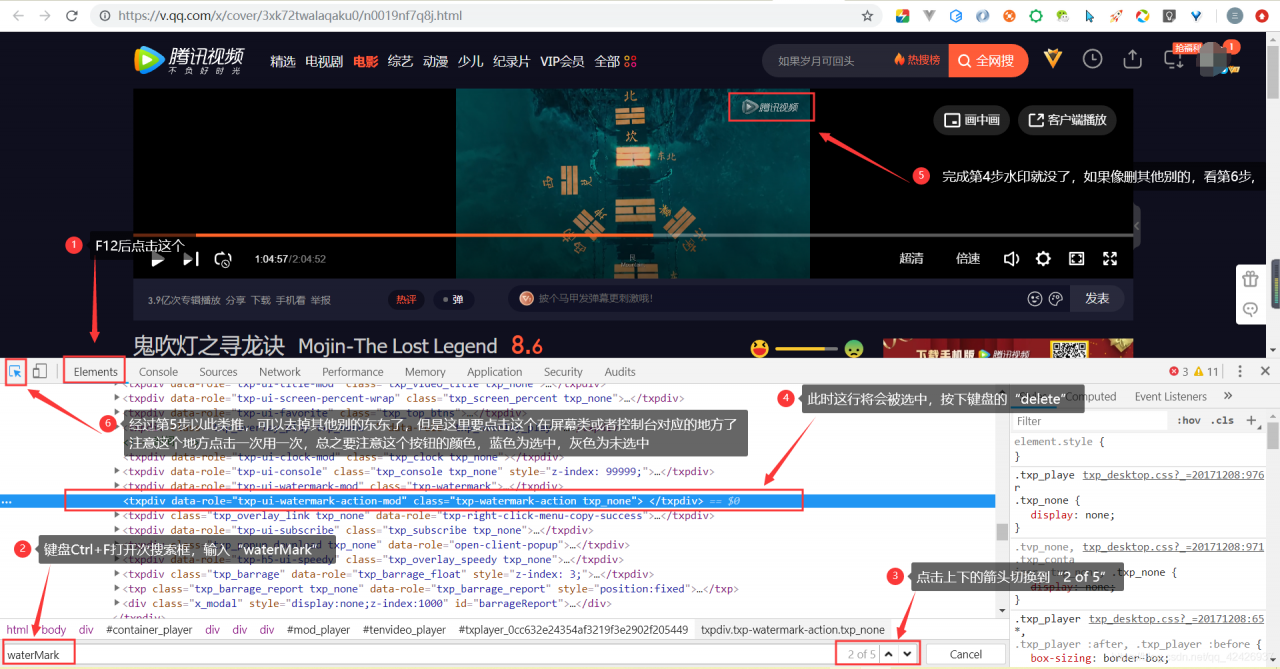Click the upload icon in header
This screenshot has width=1280, height=669.
pyautogui.click(x=1132, y=60)
